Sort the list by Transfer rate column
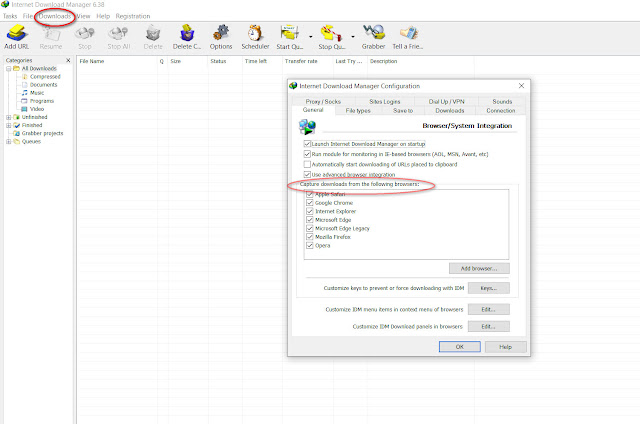This screenshot has width=640, height=424. pos(307,61)
